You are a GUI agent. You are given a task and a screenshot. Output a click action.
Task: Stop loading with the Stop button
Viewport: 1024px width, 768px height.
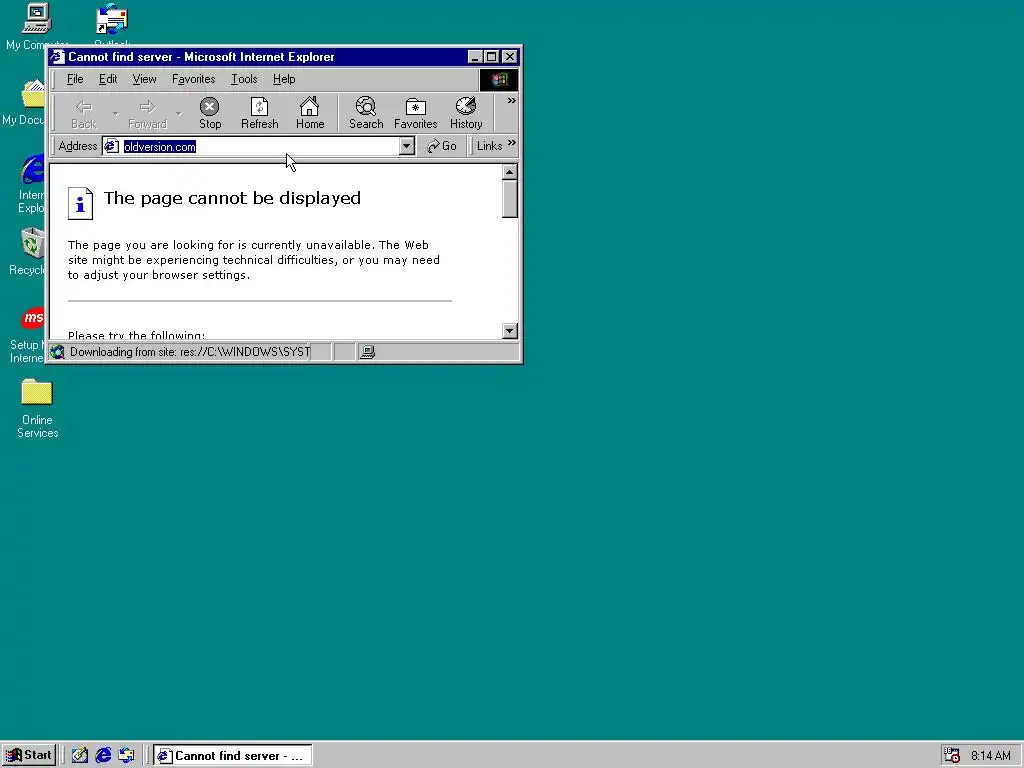point(210,114)
